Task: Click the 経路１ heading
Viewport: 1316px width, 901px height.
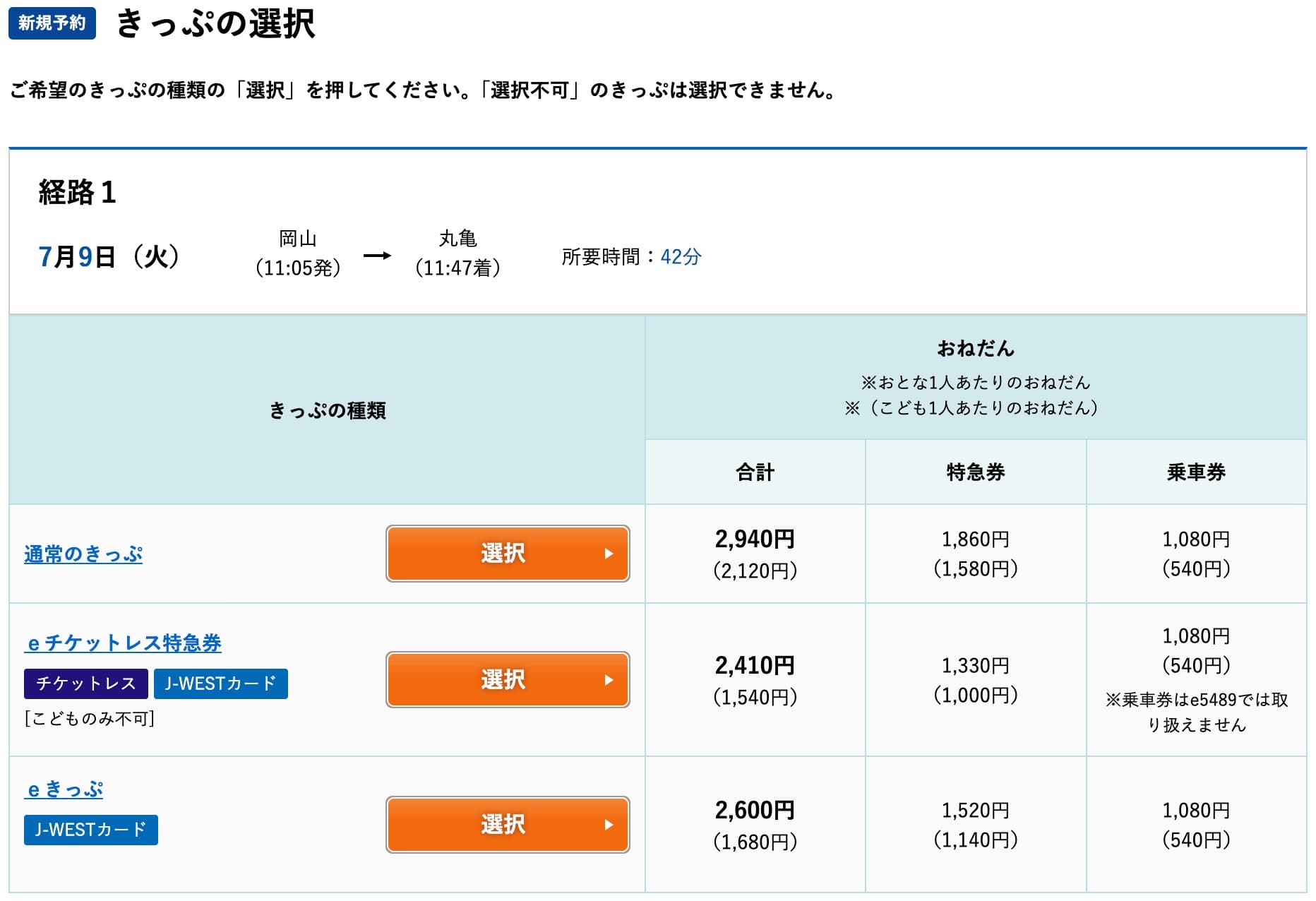Action: [78, 192]
